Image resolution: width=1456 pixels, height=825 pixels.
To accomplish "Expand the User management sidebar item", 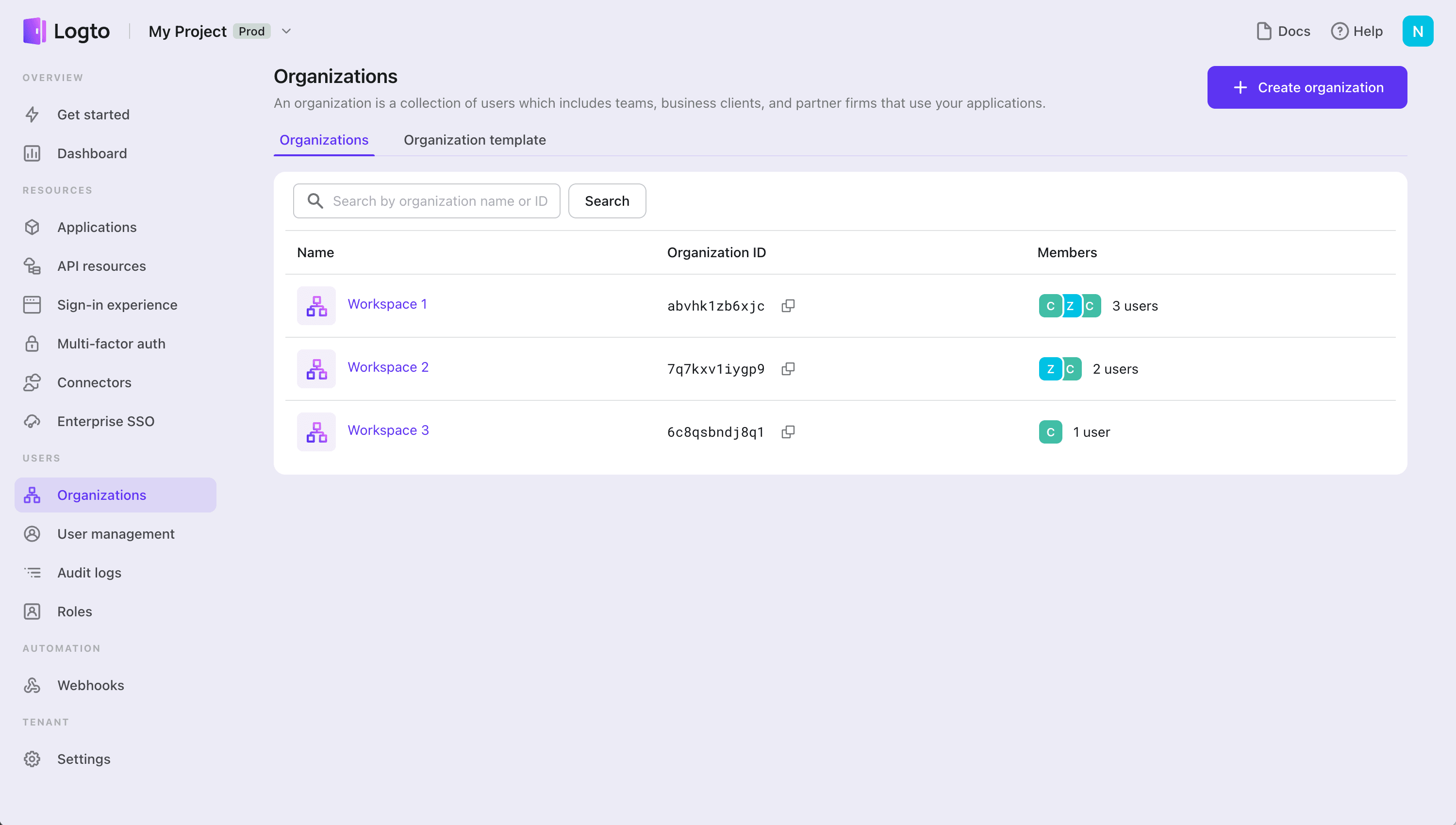I will point(116,534).
